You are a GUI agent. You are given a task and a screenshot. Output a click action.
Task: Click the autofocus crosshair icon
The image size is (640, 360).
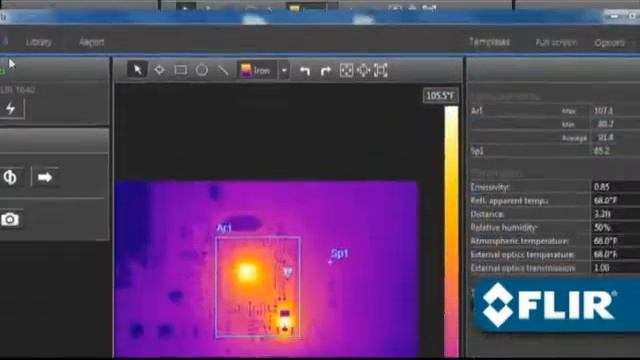(363, 71)
